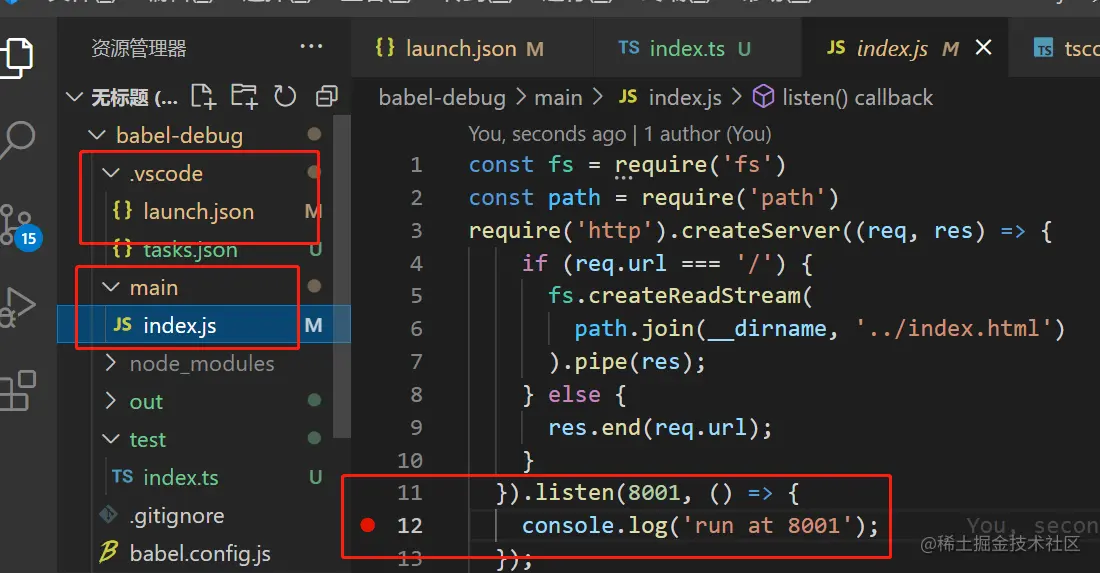Switch to index.ts editor tab
This screenshot has width=1100, height=573.
coord(696,48)
